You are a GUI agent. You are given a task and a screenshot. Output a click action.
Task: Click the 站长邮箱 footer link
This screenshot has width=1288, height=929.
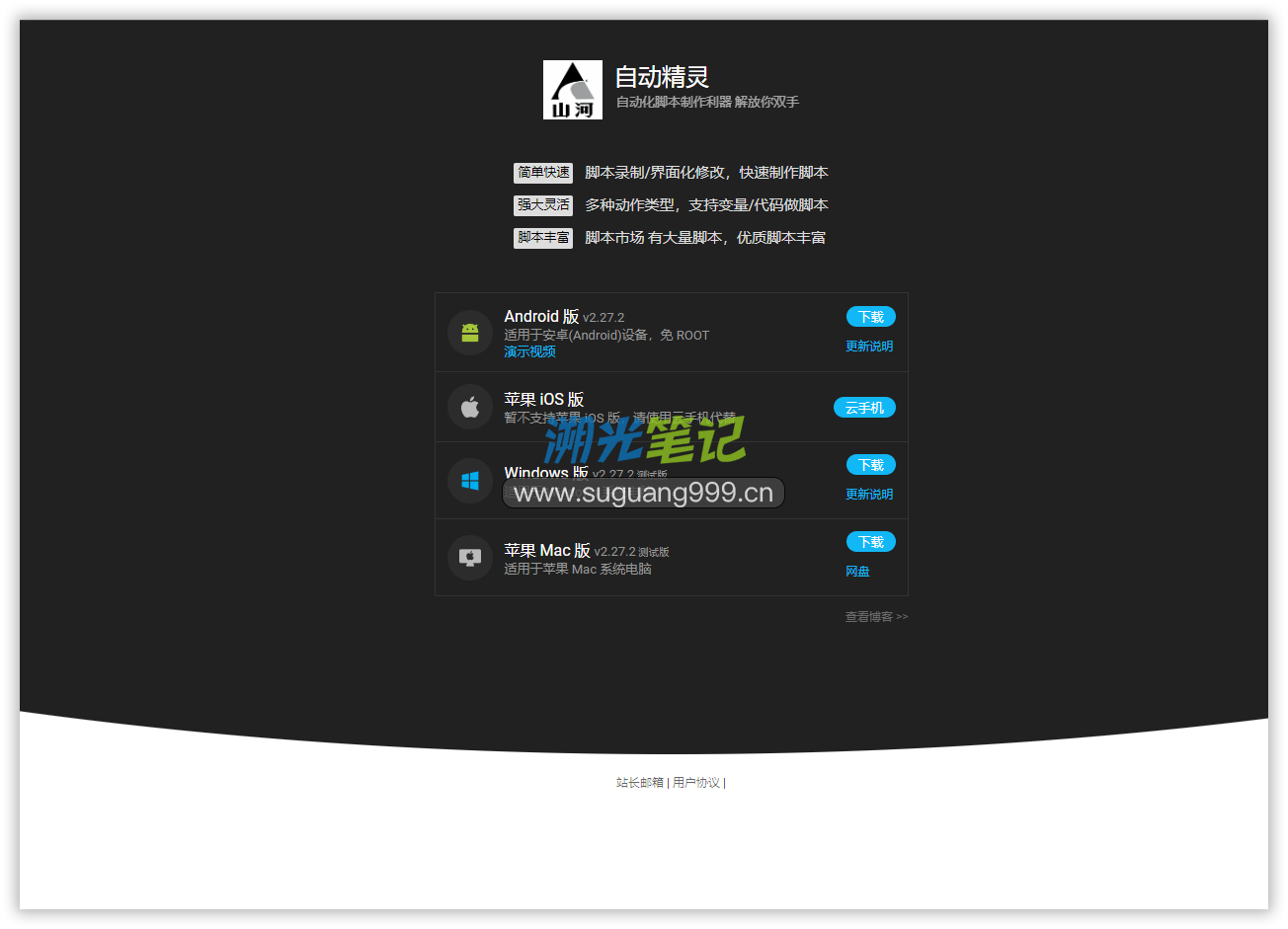tap(640, 783)
